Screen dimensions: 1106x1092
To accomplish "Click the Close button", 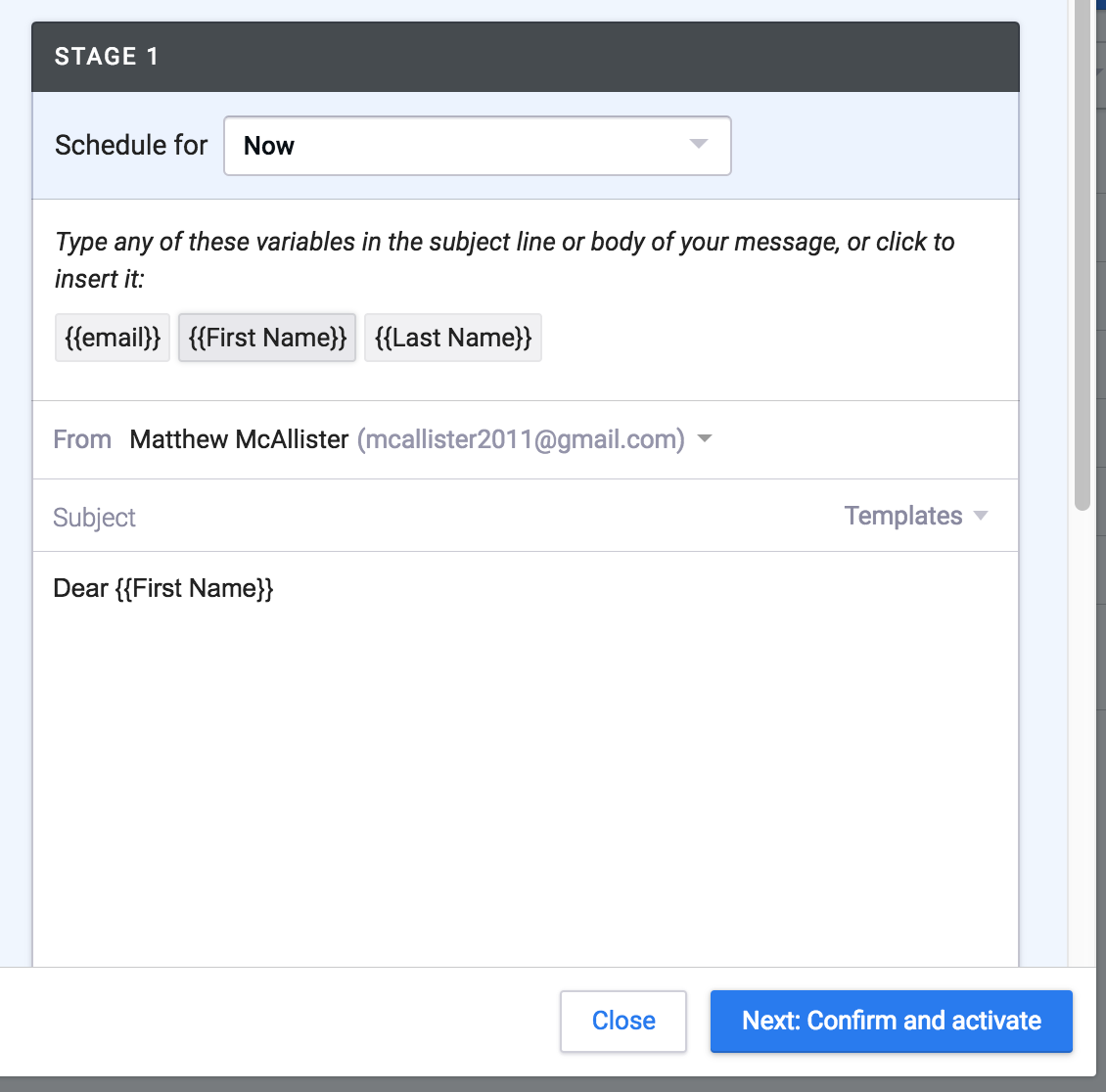I will (x=622, y=1021).
